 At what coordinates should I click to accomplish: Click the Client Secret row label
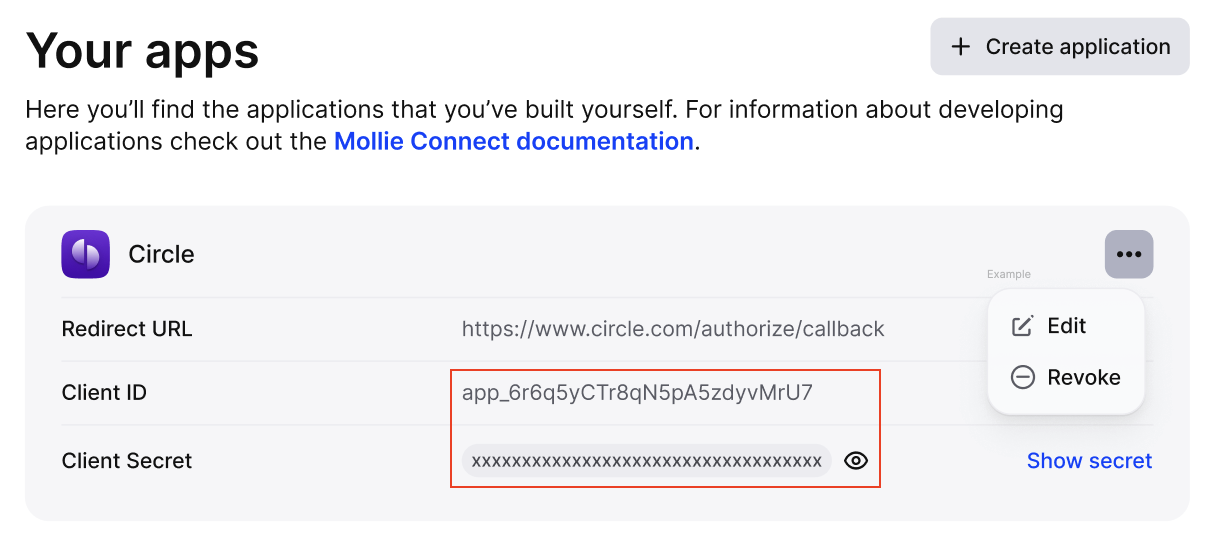pos(127,461)
